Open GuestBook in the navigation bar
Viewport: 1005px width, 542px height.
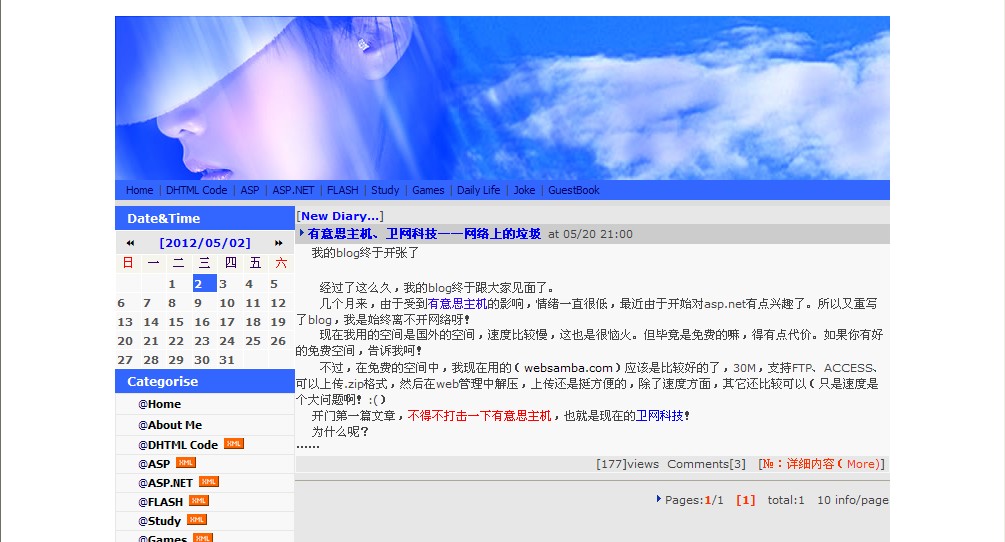[x=574, y=190]
